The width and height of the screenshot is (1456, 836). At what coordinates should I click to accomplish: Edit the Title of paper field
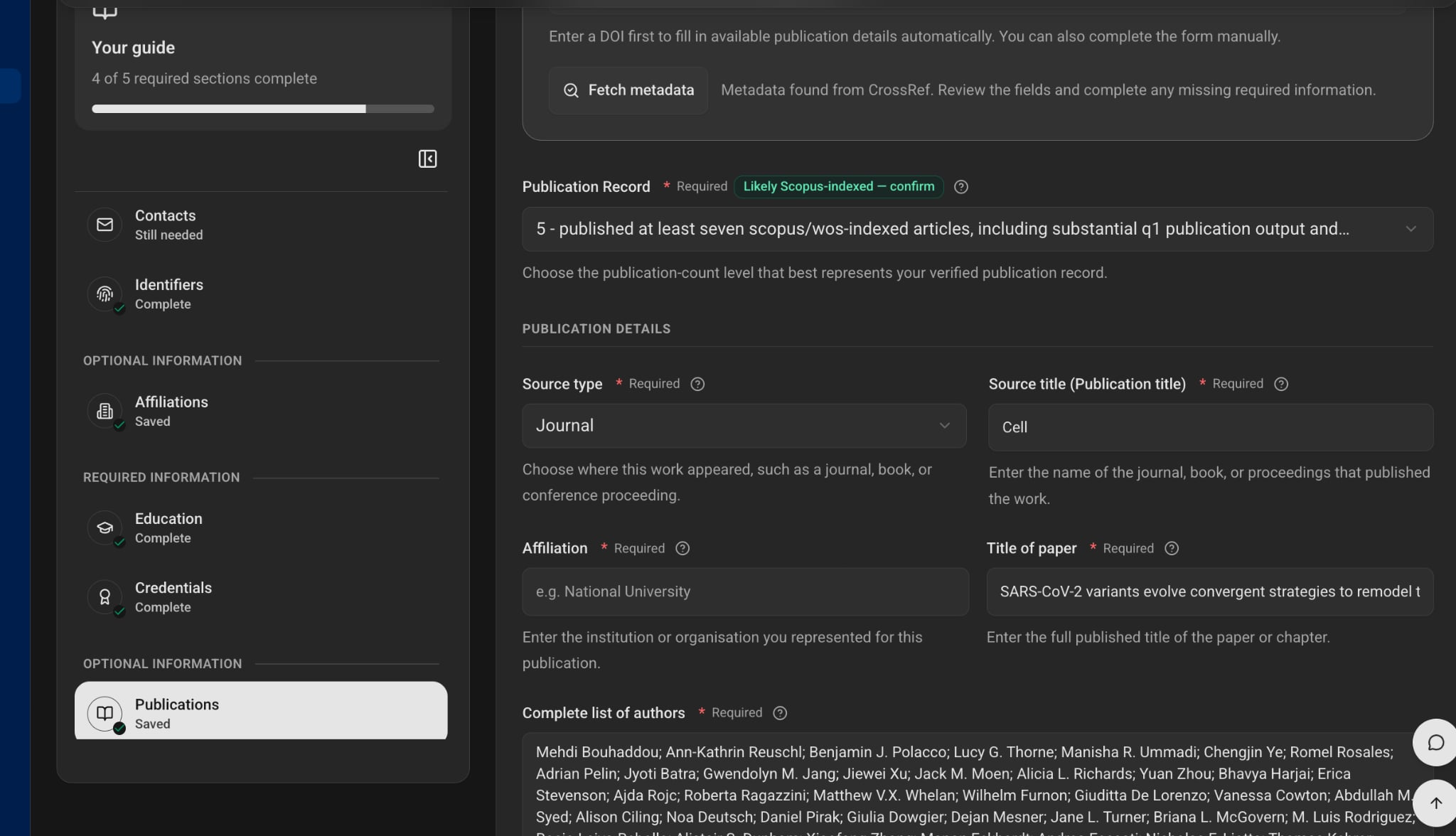tap(1209, 591)
